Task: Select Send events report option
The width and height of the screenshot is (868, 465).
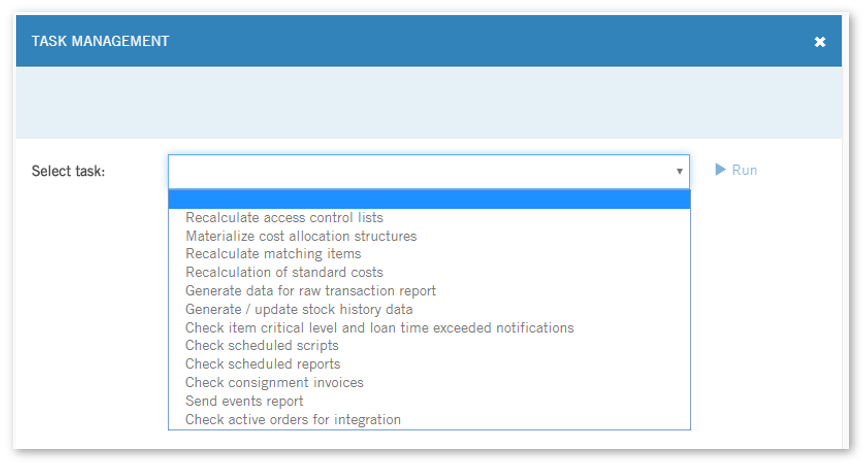Action: (430, 401)
